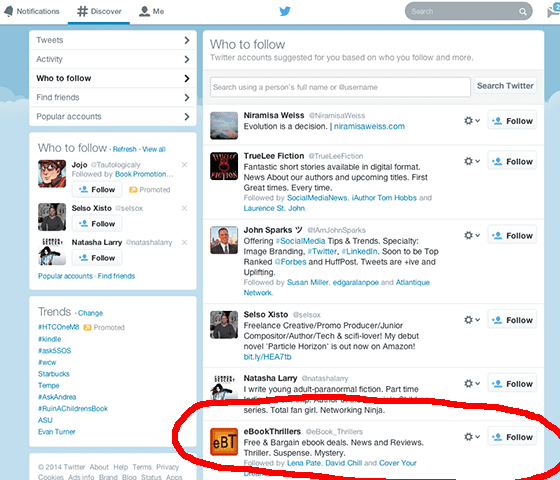Viewport: 560px width, 480px height.
Task: Open the #RuinAChildrensBook trend
Action: (73, 409)
